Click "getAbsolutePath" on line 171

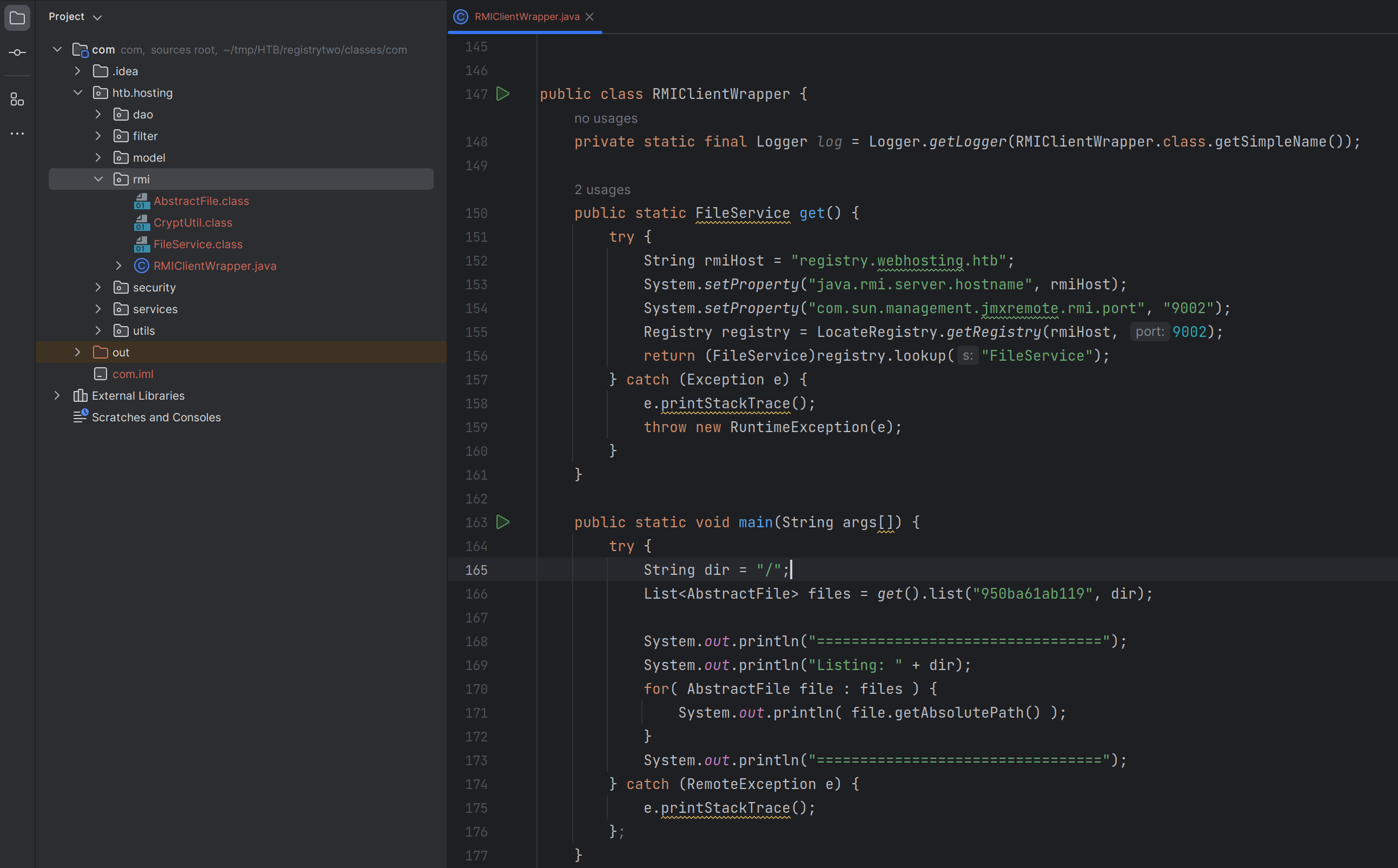click(959, 712)
